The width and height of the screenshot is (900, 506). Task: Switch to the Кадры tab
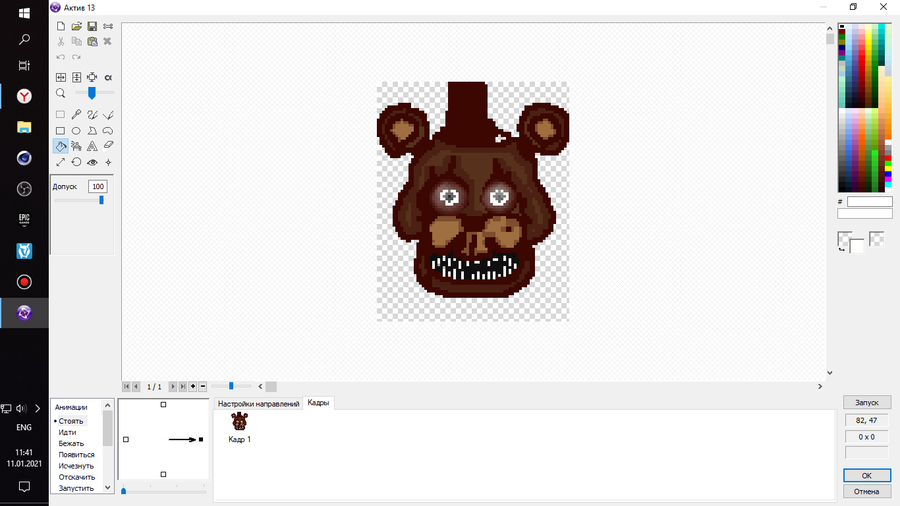(318, 403)
